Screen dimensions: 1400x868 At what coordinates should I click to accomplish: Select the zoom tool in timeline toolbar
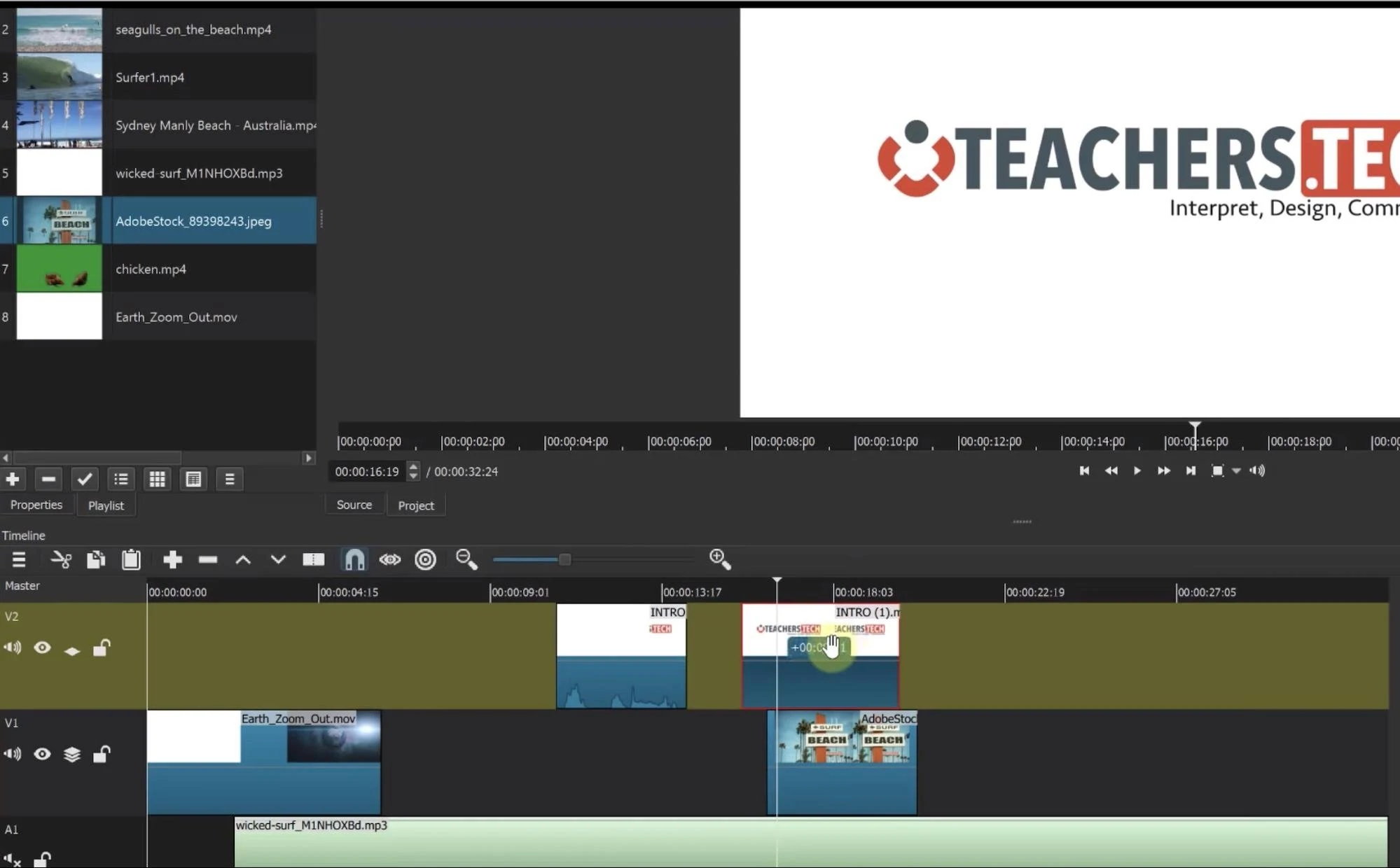coord(465,559)
